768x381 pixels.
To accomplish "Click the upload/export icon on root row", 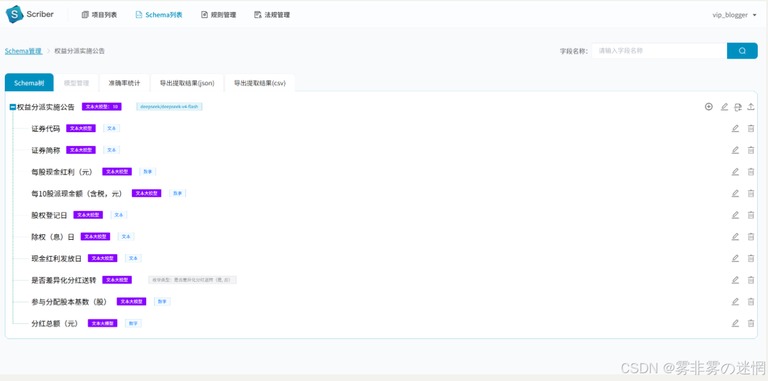I will point(751,107).
